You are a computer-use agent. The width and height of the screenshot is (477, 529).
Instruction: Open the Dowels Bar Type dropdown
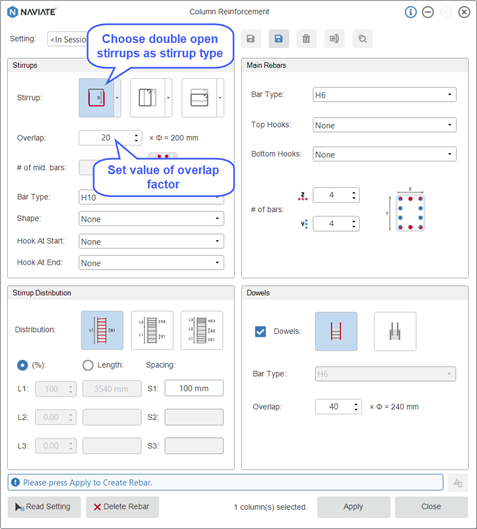click(x=385, y=374)
